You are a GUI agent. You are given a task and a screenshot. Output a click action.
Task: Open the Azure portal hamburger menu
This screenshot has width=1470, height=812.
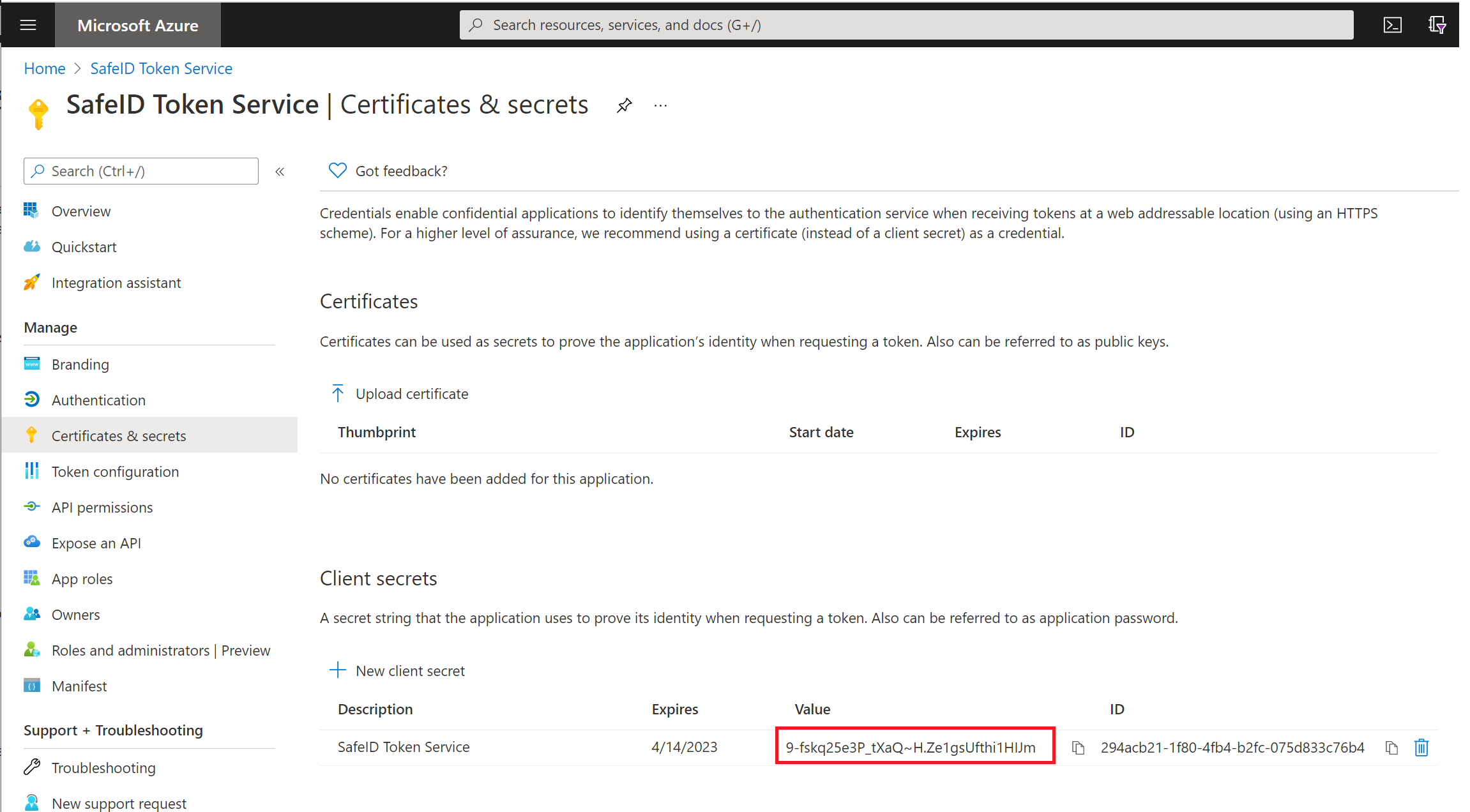click(x=28, y=25)
